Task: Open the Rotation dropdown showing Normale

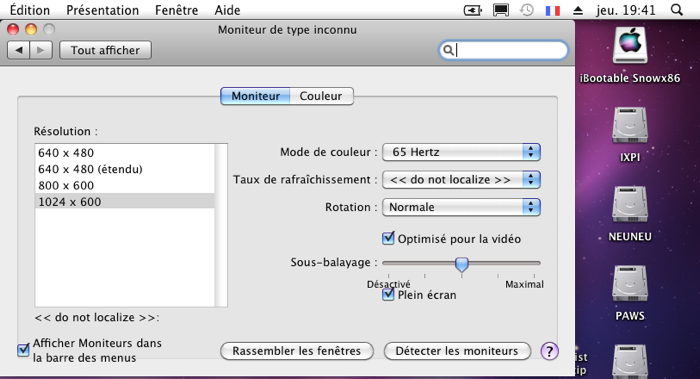Action: pyautogui.click(x=461, y=207)
